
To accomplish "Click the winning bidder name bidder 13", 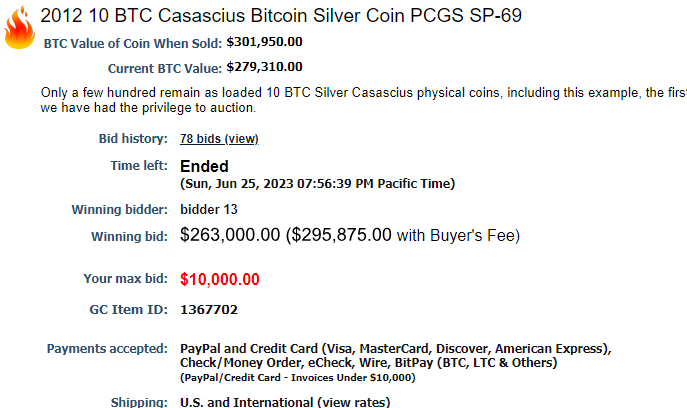I will point(209,209).
